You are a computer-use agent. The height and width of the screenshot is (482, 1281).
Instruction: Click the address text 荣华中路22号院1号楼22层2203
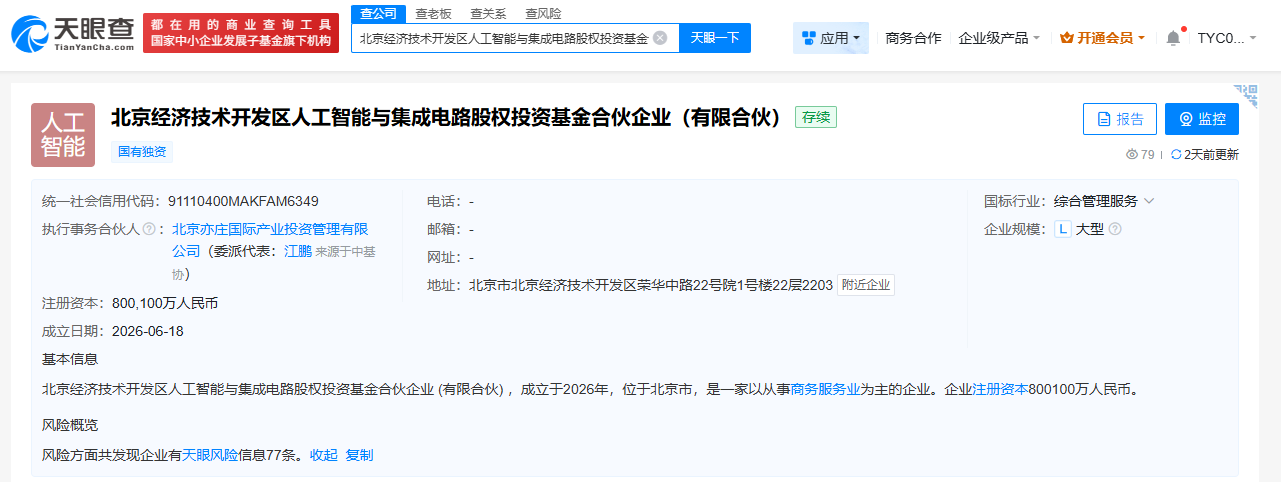pyautogui.click(x=735, y=285)
